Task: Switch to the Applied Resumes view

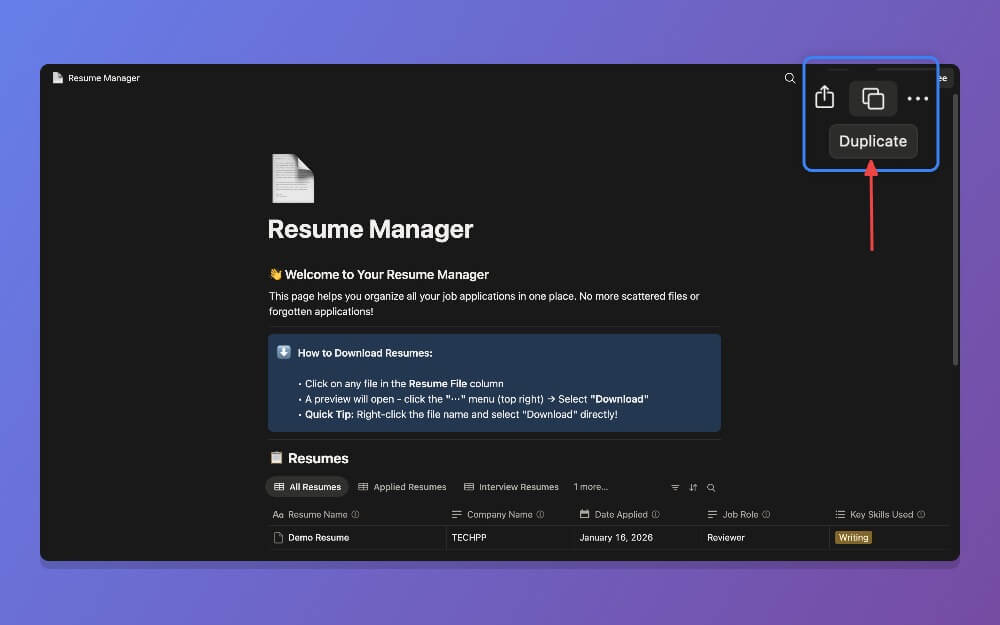Action: [402, 487]
